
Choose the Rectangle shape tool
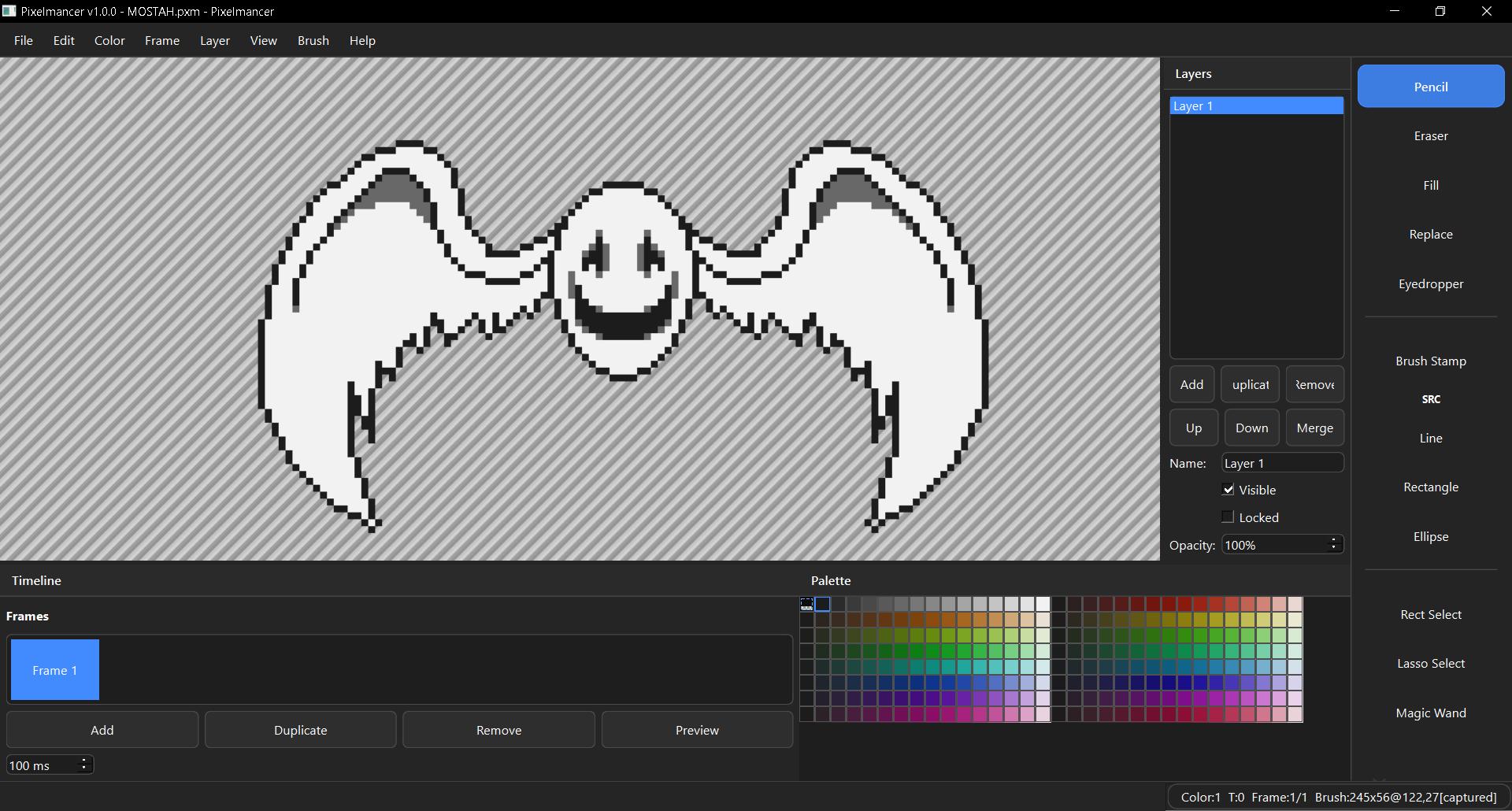pos(1431,487)
